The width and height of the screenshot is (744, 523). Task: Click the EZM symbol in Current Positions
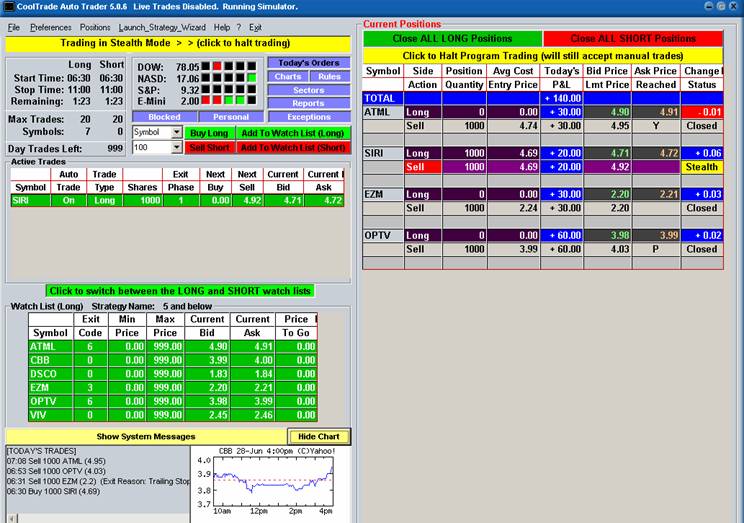[383, 195]
